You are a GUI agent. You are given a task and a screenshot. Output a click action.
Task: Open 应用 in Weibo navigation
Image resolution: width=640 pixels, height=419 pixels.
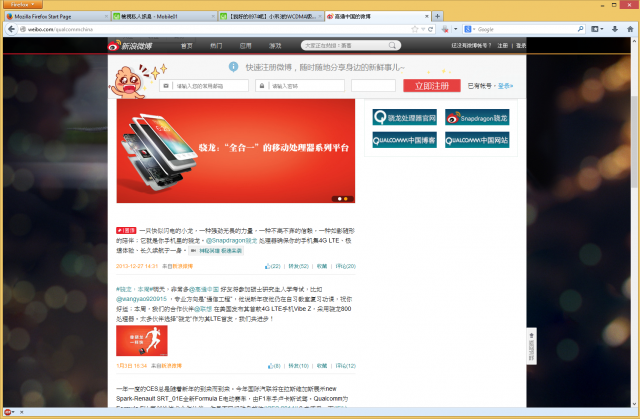tap(245, 46)
